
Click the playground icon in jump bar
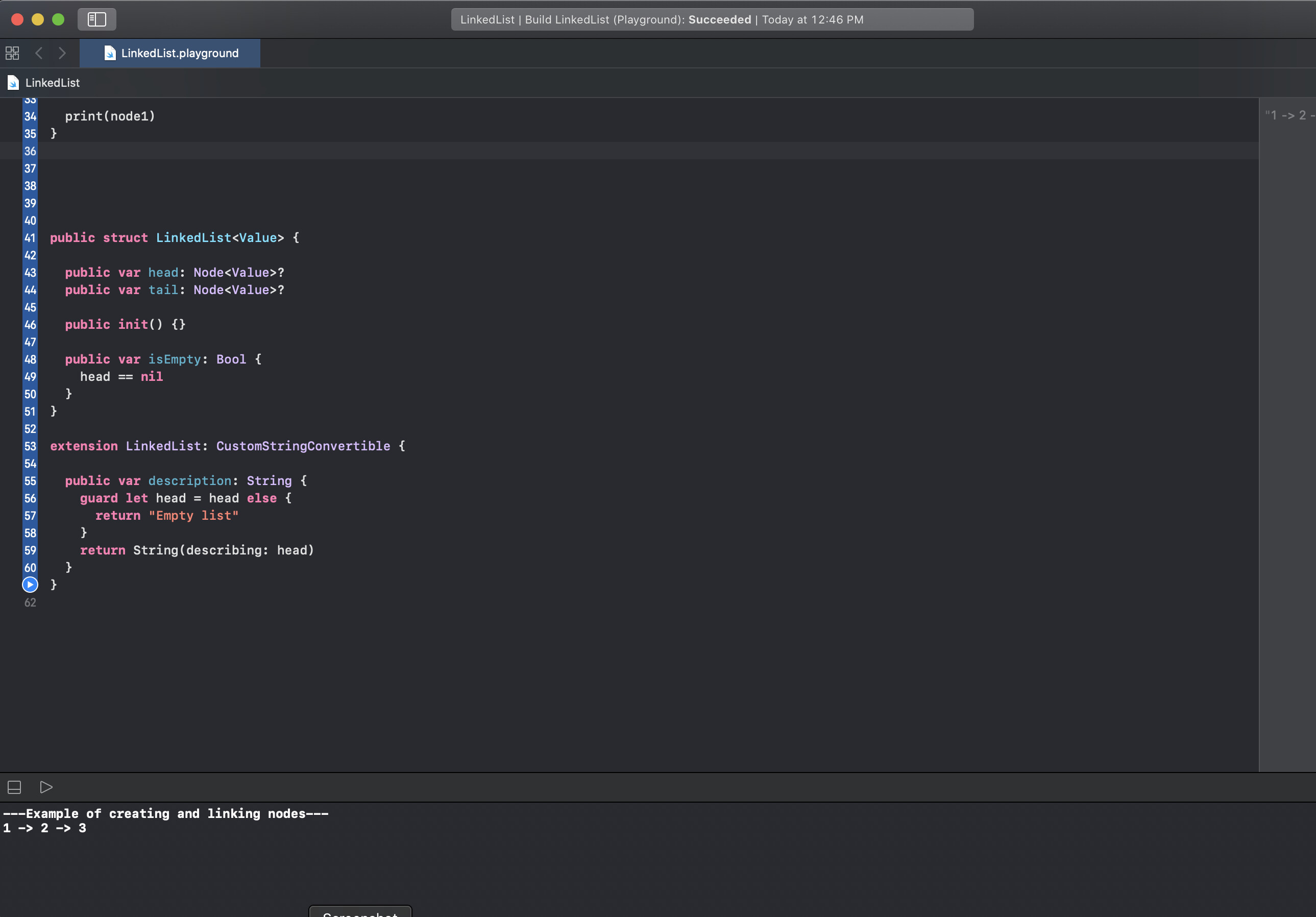pos(13,83)
